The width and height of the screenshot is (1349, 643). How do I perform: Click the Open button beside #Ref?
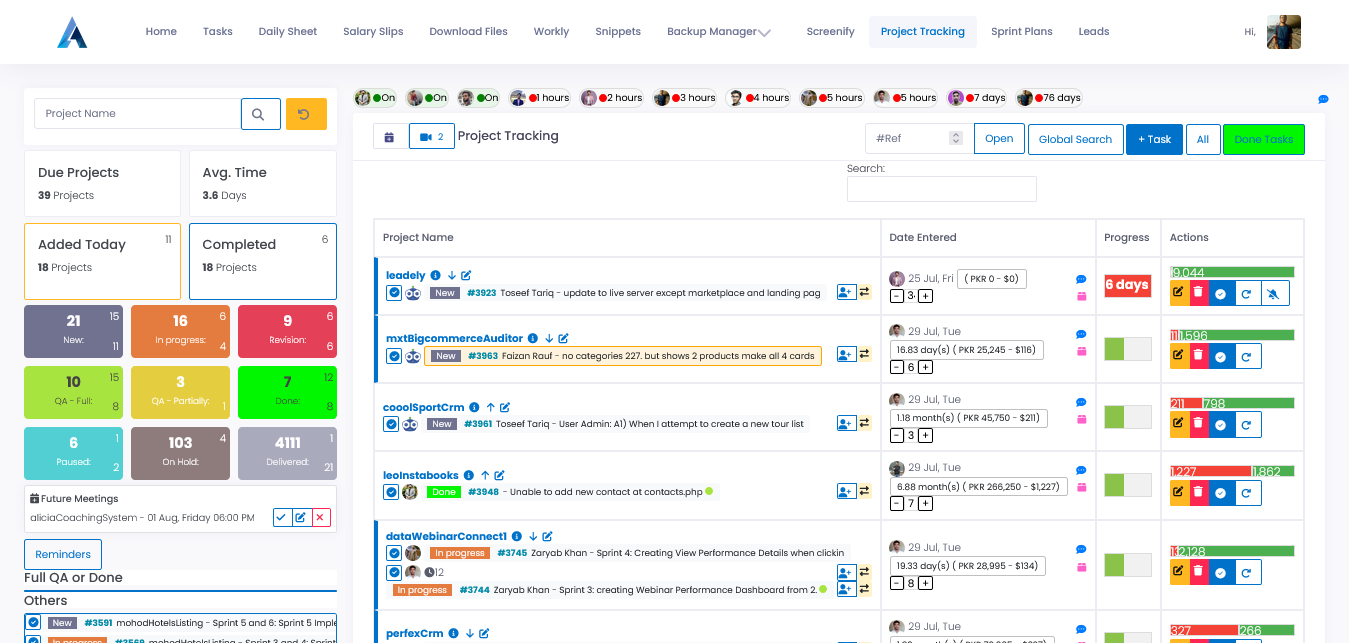999,139
